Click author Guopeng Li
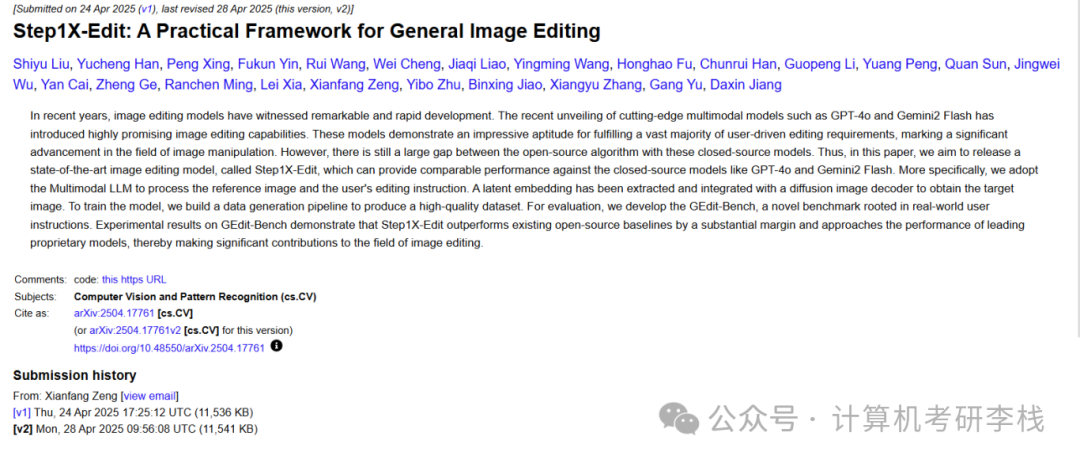 819,64
